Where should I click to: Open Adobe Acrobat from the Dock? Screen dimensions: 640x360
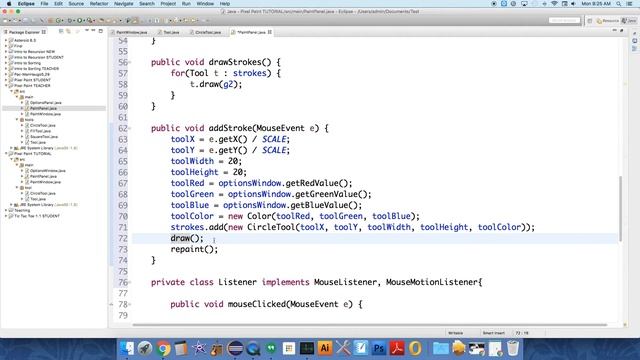(x=397, y=348)
